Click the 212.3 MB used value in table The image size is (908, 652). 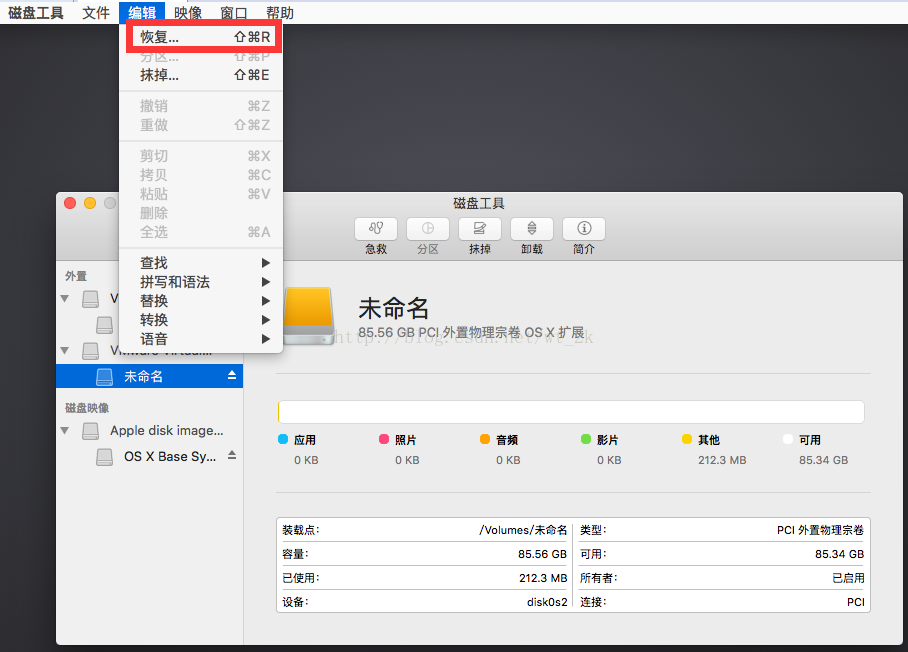(x=543, y=578)
